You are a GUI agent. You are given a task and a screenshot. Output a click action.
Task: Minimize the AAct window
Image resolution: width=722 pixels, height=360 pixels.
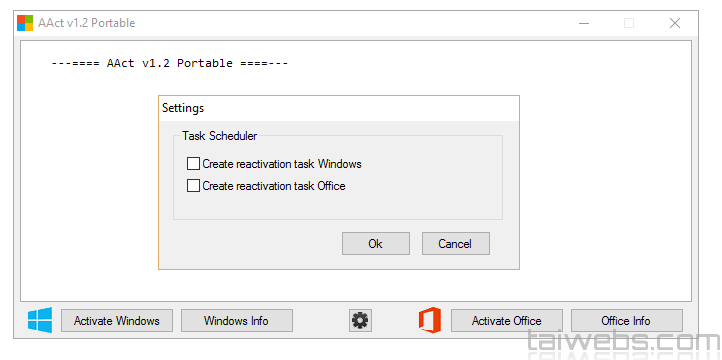584,23
